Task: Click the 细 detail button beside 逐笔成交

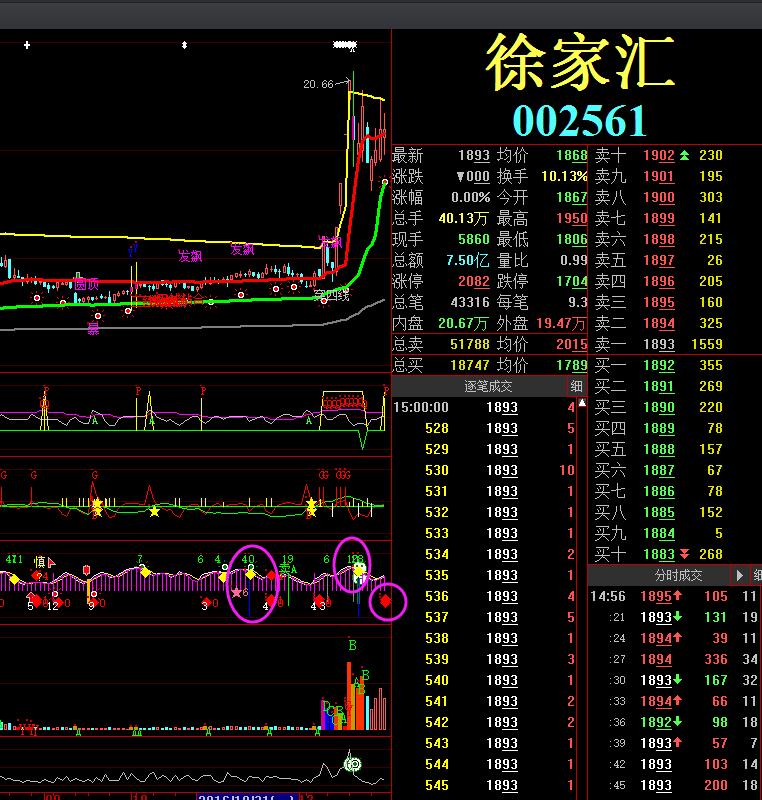Action: point(576,386)
